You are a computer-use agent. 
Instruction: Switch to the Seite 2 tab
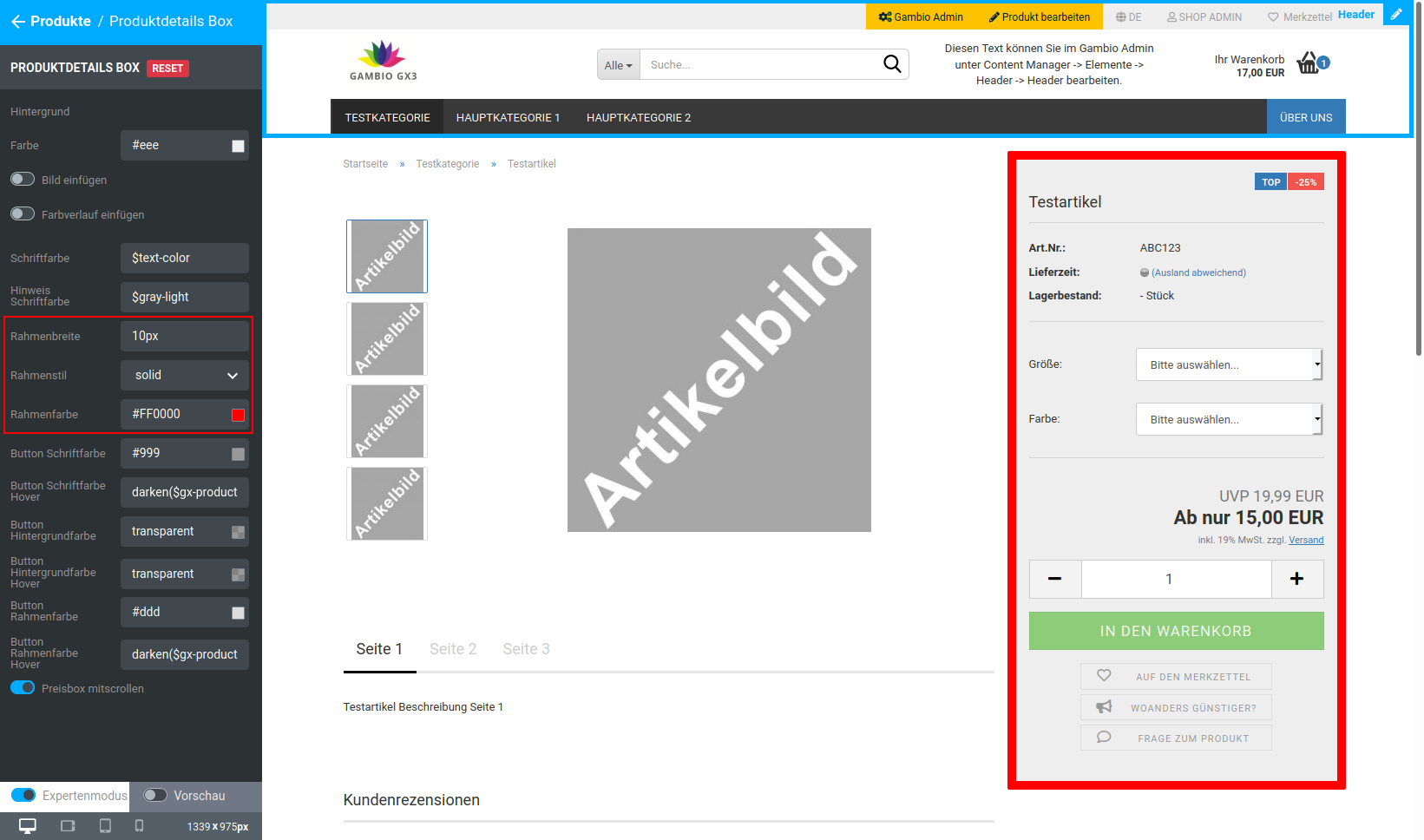point(452,648)
